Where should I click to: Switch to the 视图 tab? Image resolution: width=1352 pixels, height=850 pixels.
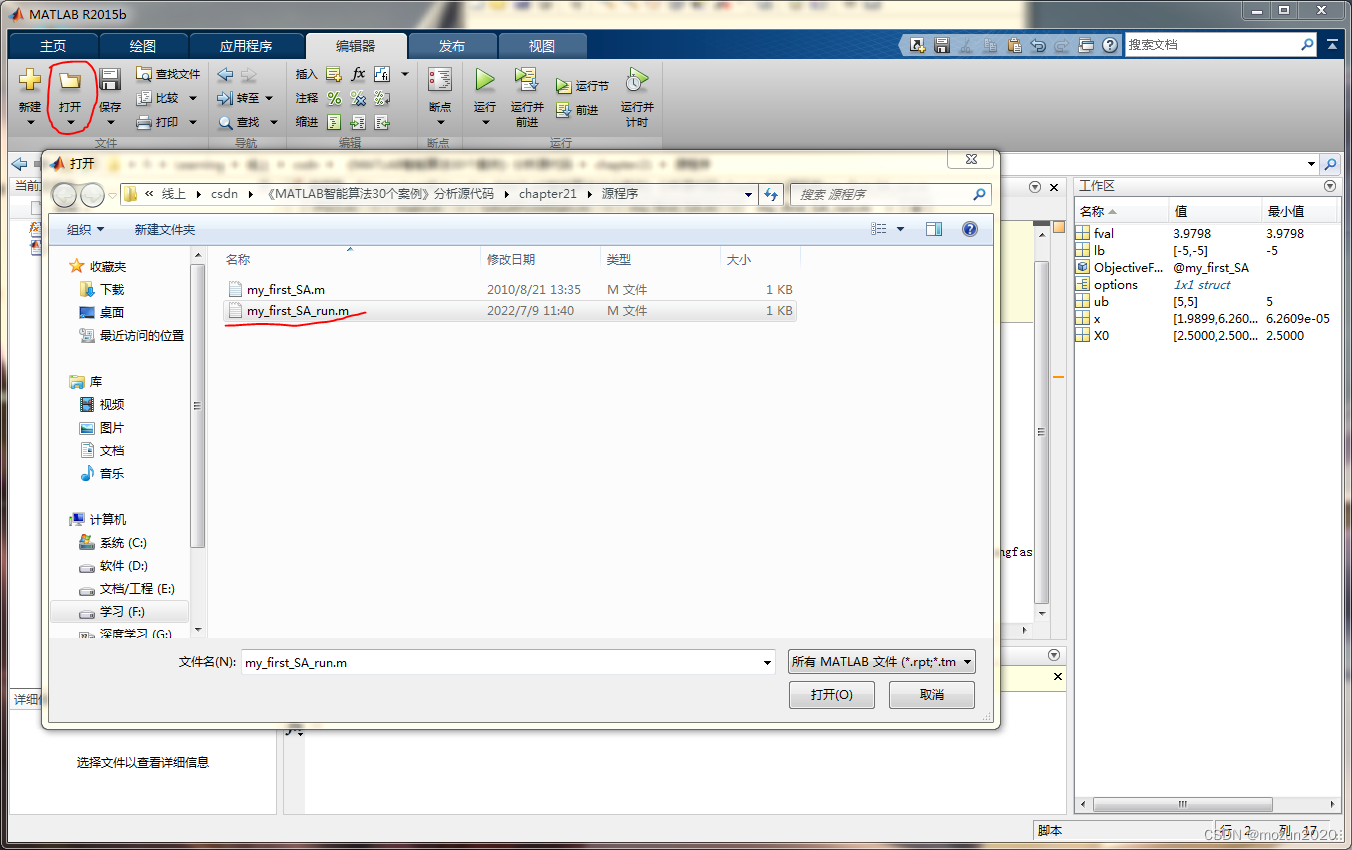542,46
